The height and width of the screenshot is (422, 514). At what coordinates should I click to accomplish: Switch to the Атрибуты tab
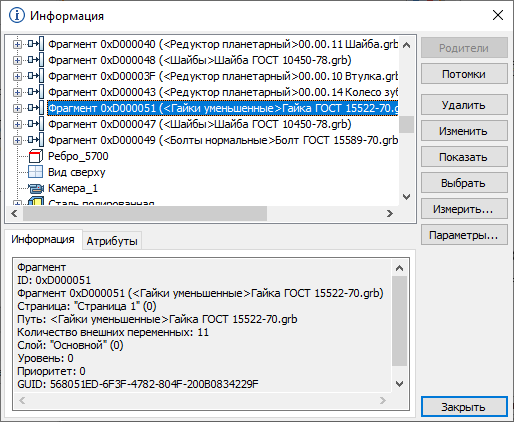pyautogui.click(x=112, y=241)
